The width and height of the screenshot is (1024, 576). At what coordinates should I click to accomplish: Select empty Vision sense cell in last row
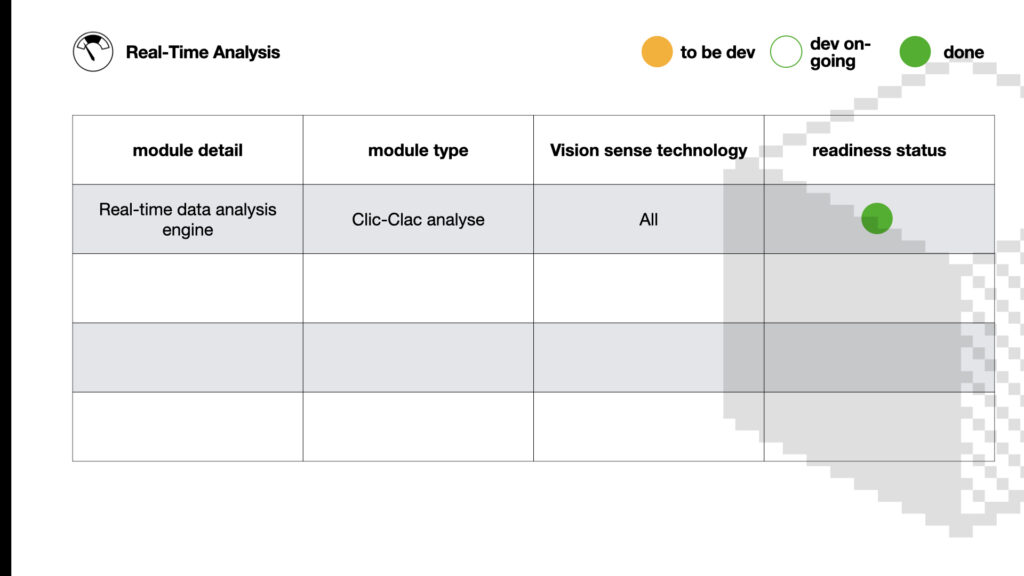[648, 426]
